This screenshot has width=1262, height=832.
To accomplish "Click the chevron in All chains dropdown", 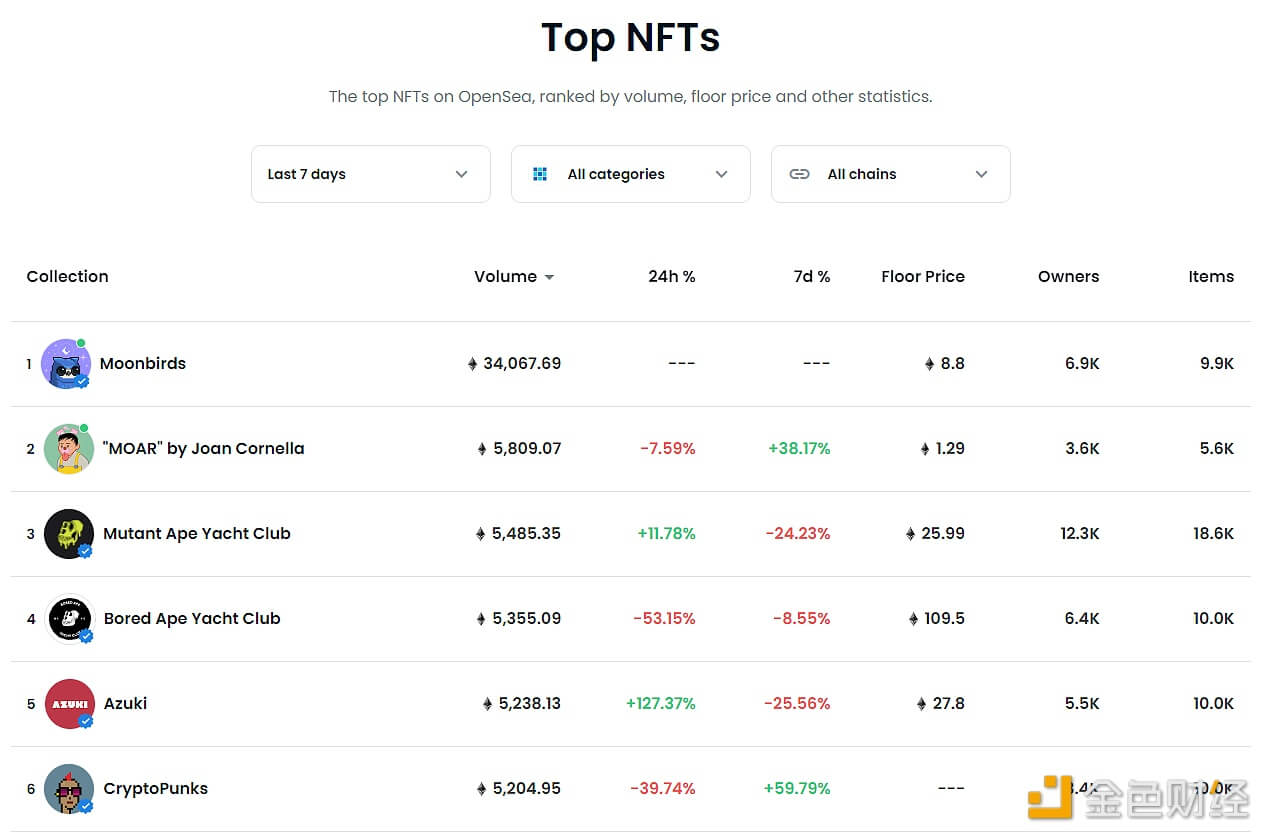I will [x=981, y=174].
